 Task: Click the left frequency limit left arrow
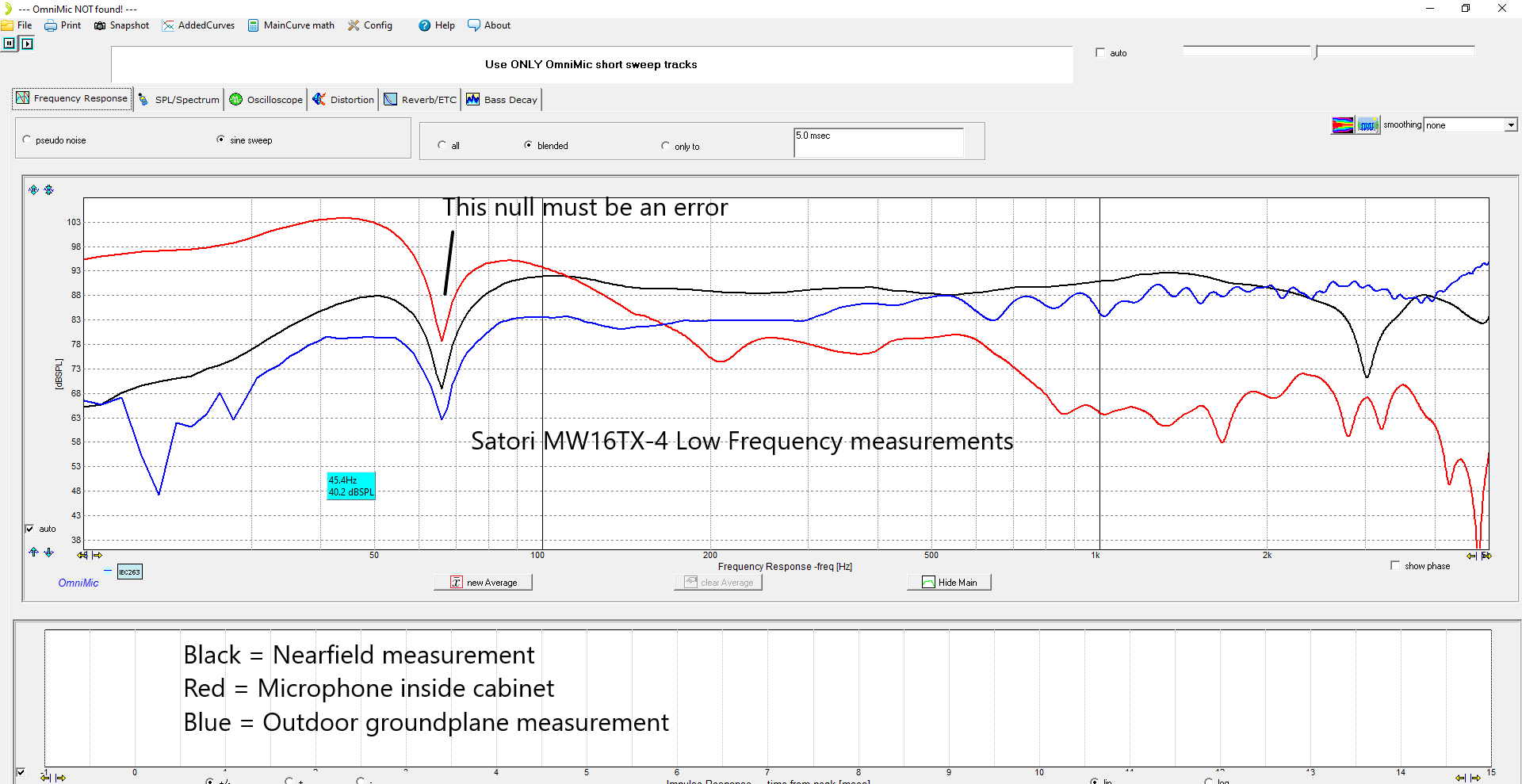(x=82, y=556)
